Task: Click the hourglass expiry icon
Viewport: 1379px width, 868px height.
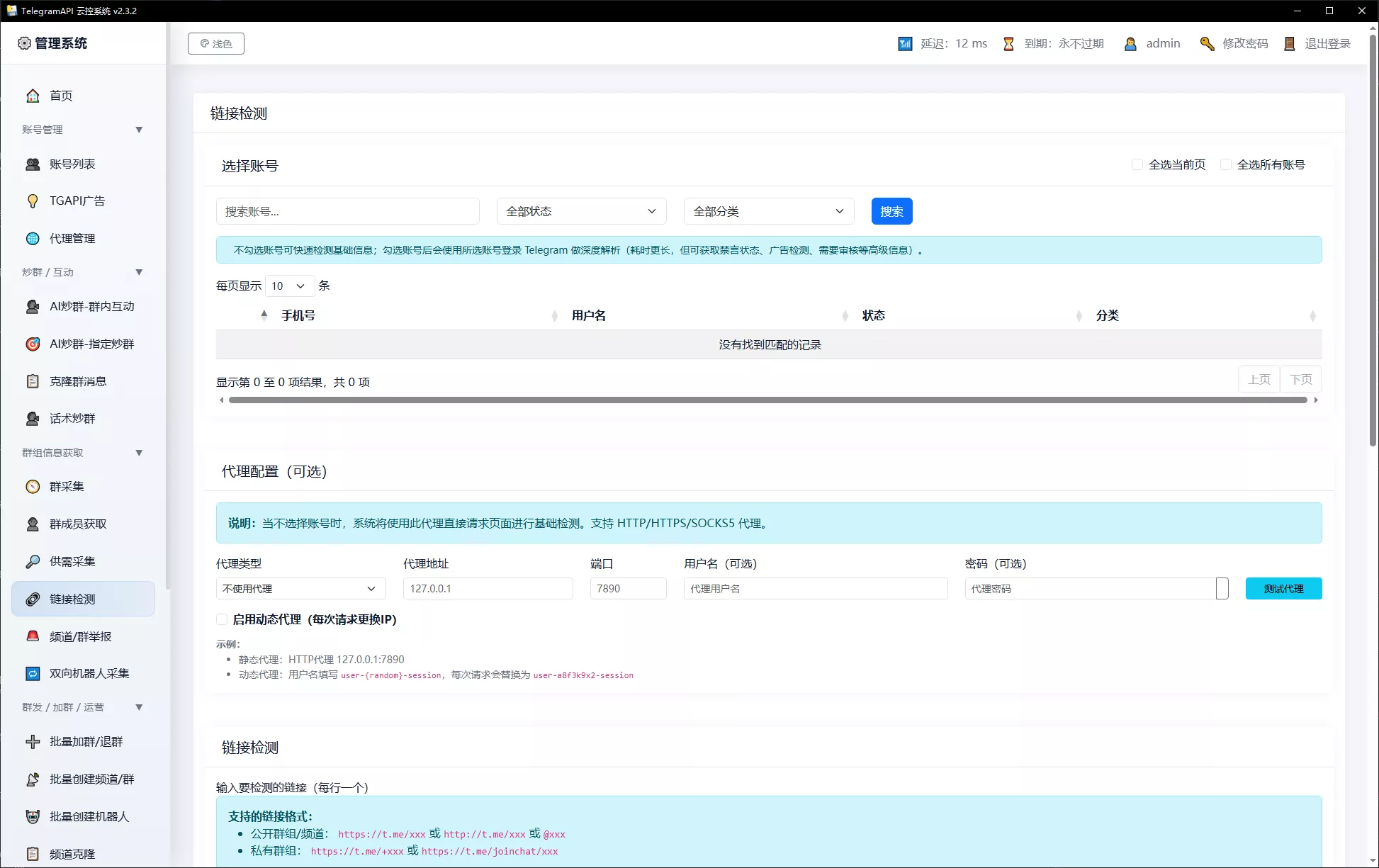Action: click(1008, 44)
